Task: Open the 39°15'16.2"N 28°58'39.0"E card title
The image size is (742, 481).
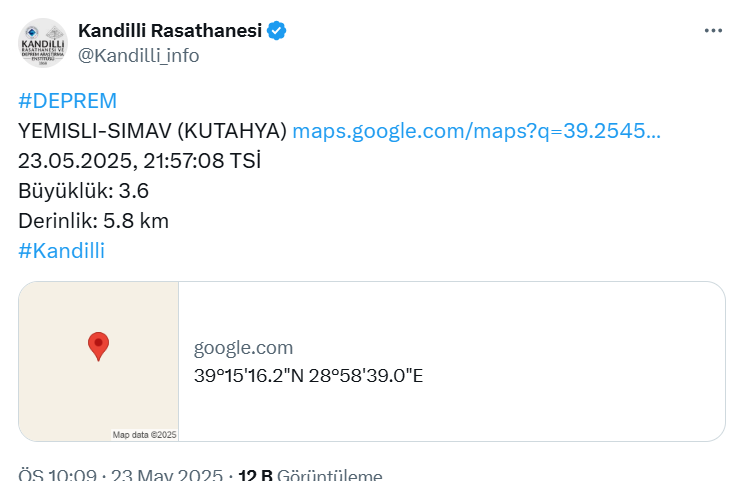Action: click(308, 376)
